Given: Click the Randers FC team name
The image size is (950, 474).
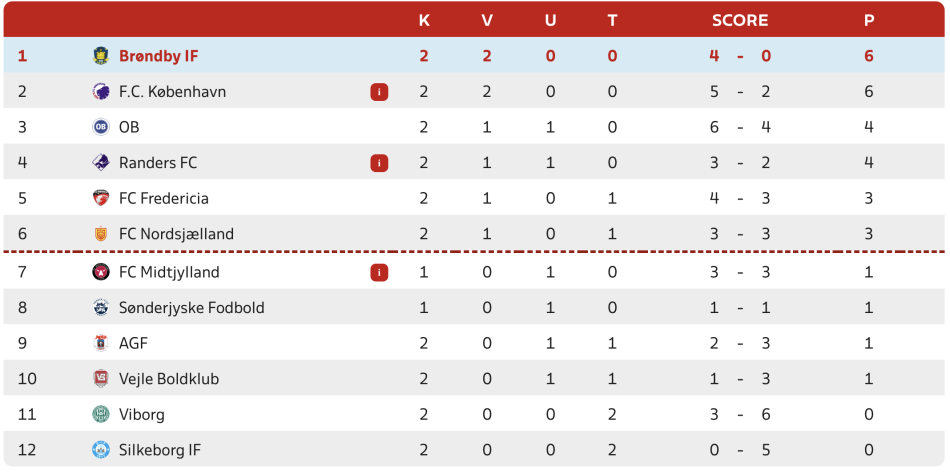Looking at the screenshot, I should coord(158,163).
